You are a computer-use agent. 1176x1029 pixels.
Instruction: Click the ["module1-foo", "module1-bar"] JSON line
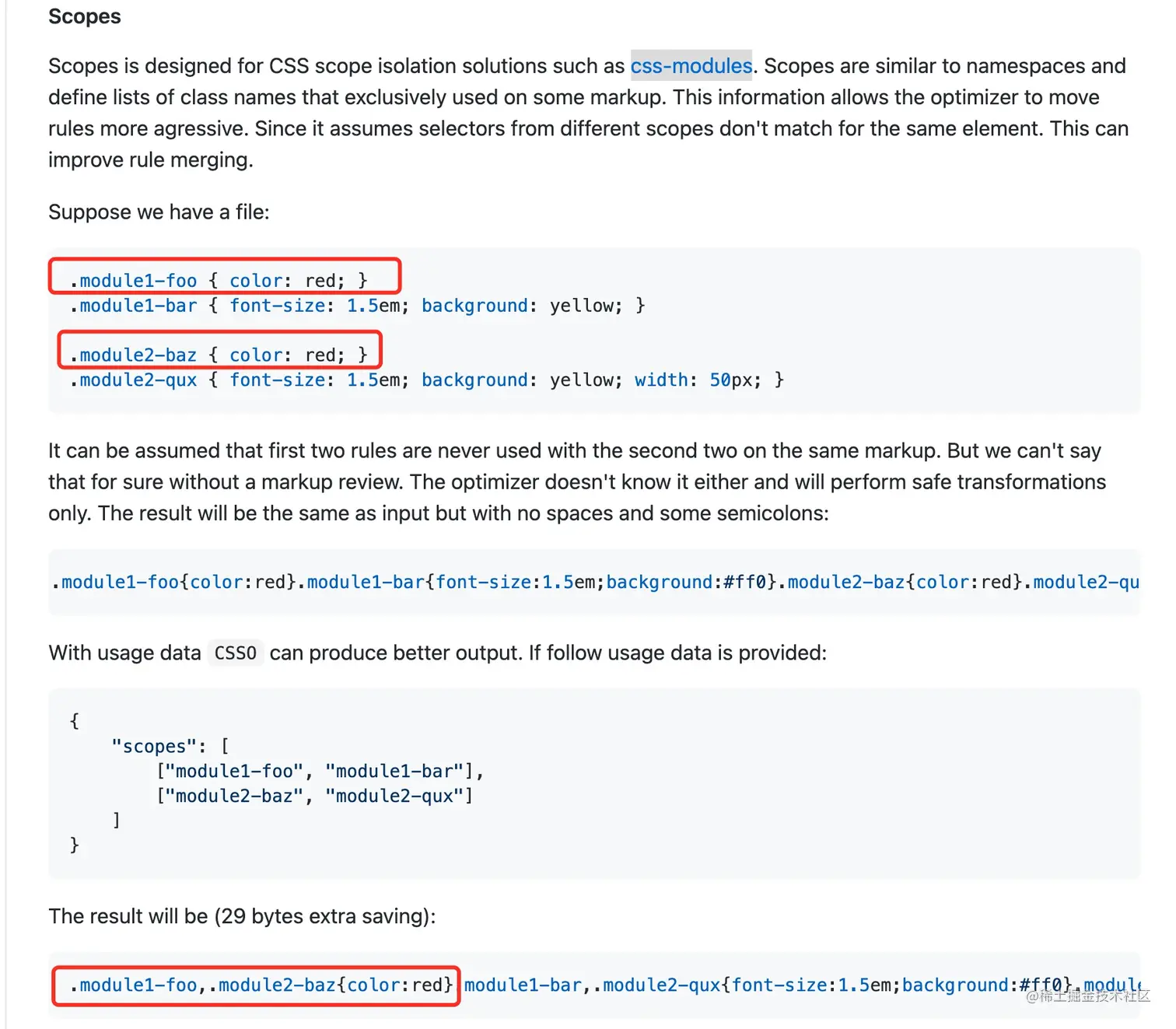click(320, 771)
